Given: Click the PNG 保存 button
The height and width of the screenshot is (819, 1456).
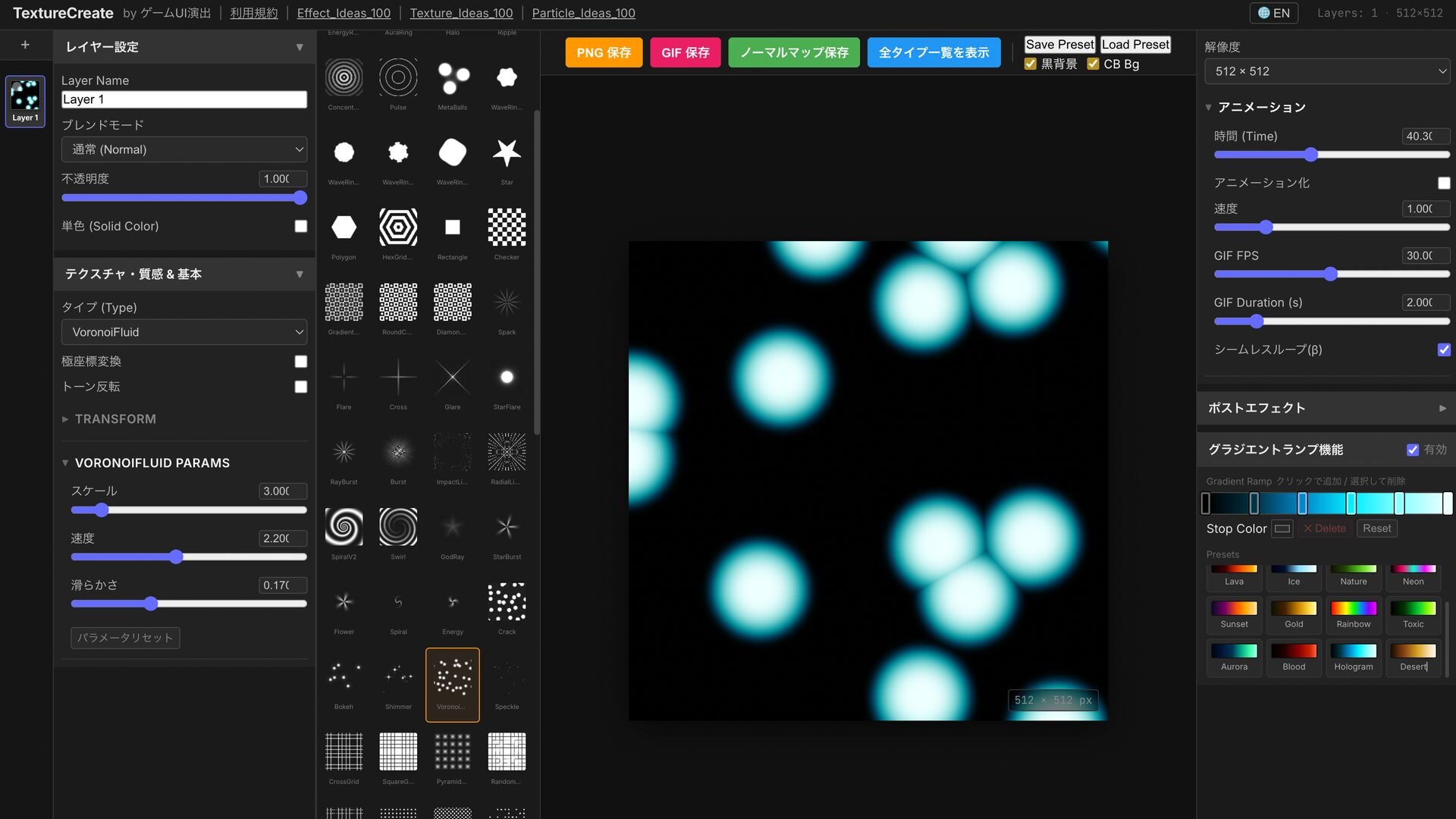Looking at the screenshot, I should 604,52.
